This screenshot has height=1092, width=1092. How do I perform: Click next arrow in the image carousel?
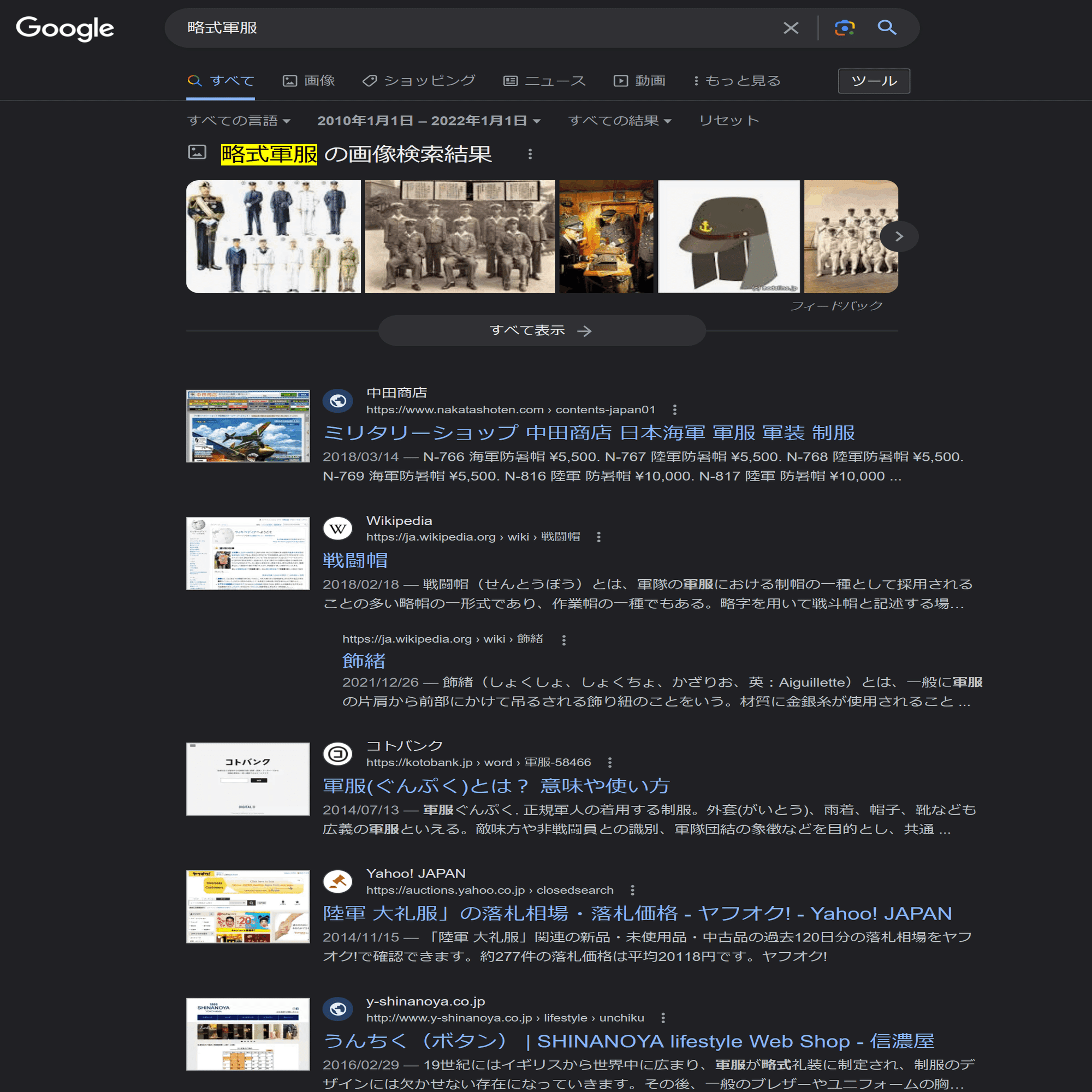pos(899,236)
